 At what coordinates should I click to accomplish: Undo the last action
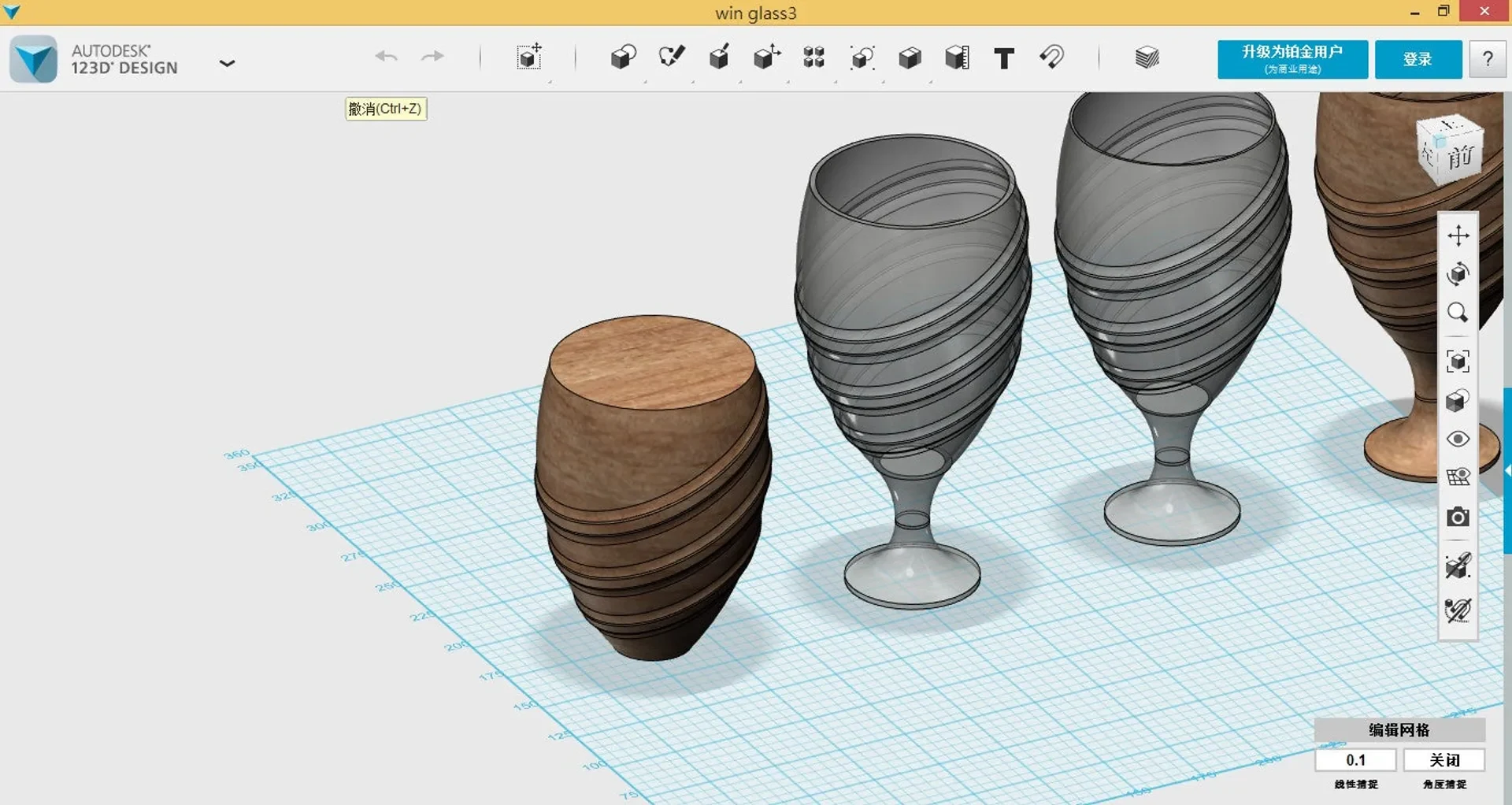click(x=386, y=57)
